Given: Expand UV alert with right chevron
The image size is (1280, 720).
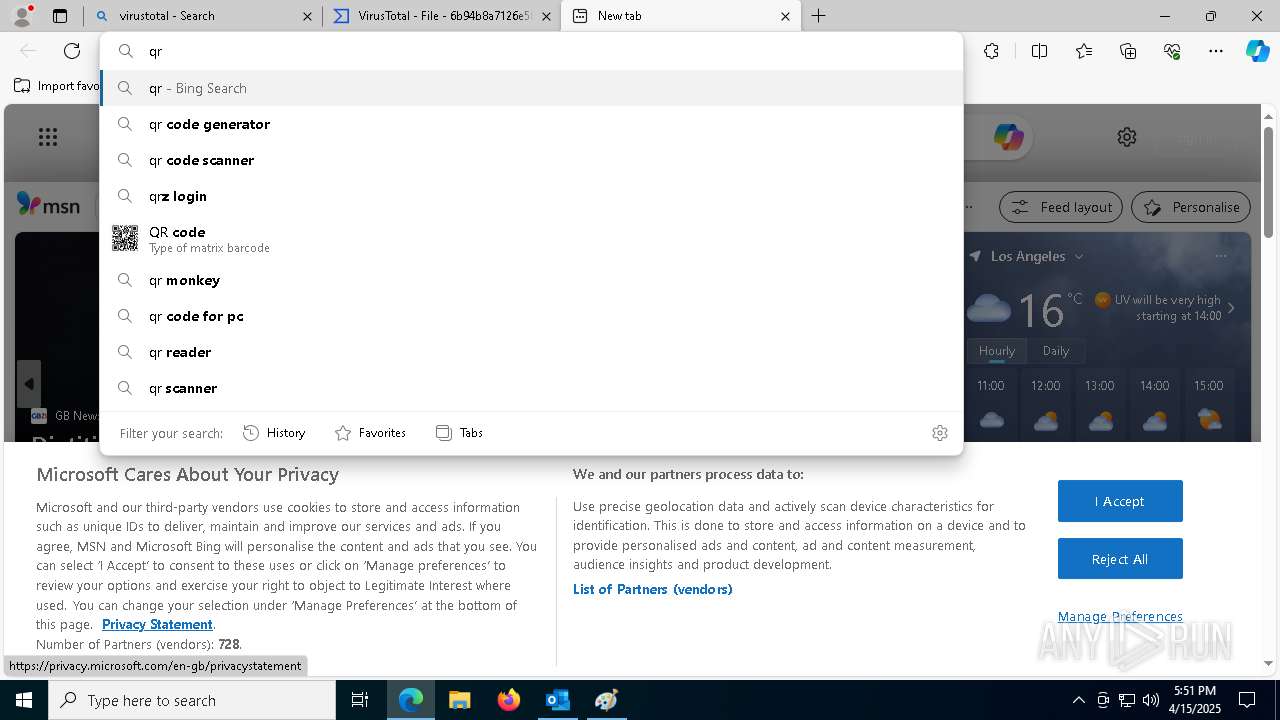Looking at the screenshot, I should pyautogui.click(x=1231, y=308).
